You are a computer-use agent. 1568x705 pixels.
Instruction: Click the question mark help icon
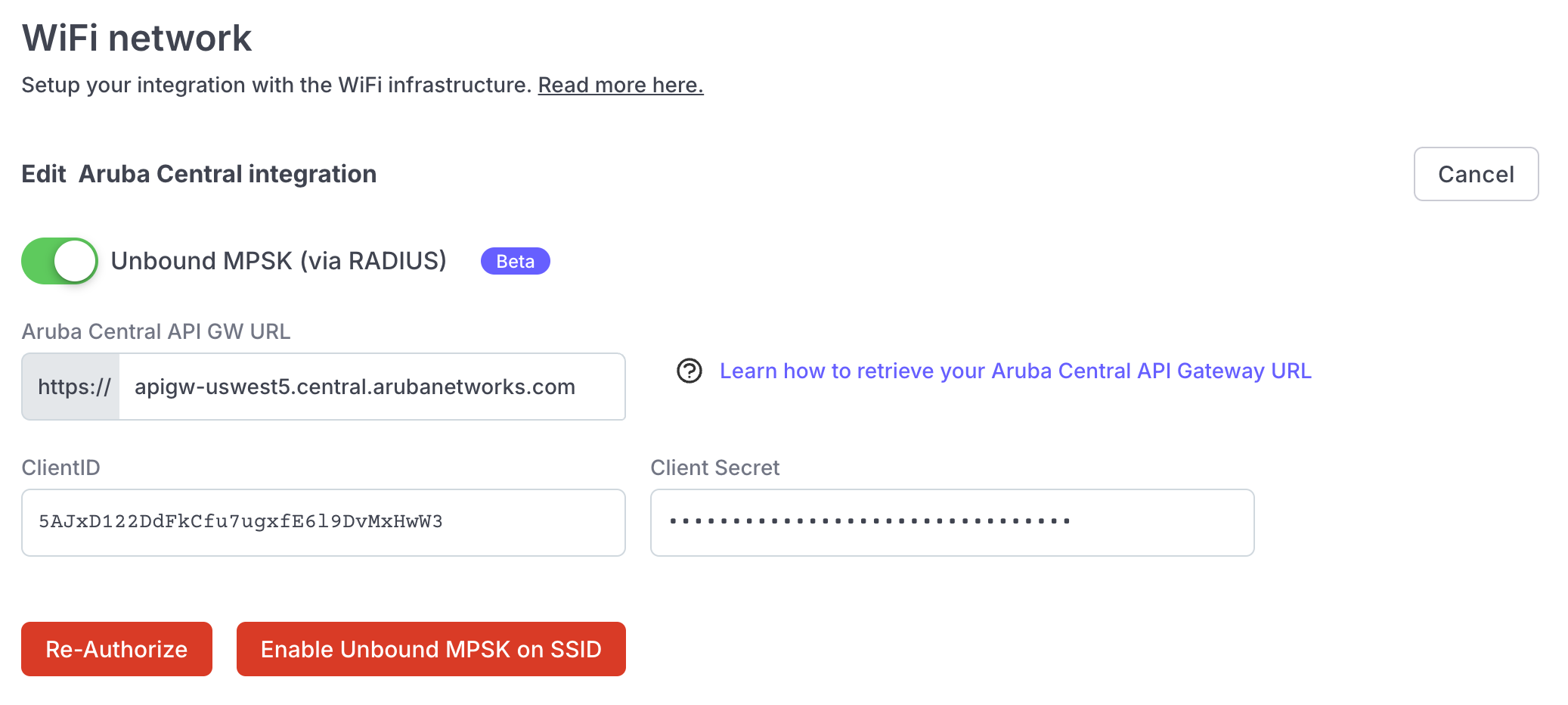click(x=689, y=371)
